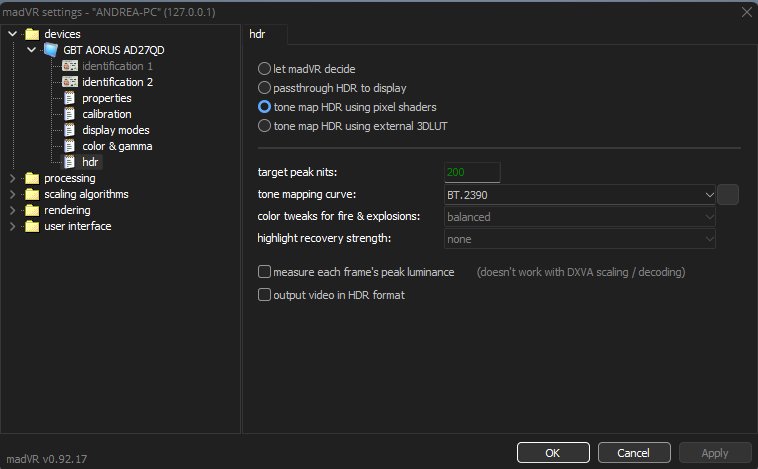Collapse the devices tree node

coord(13,33)
